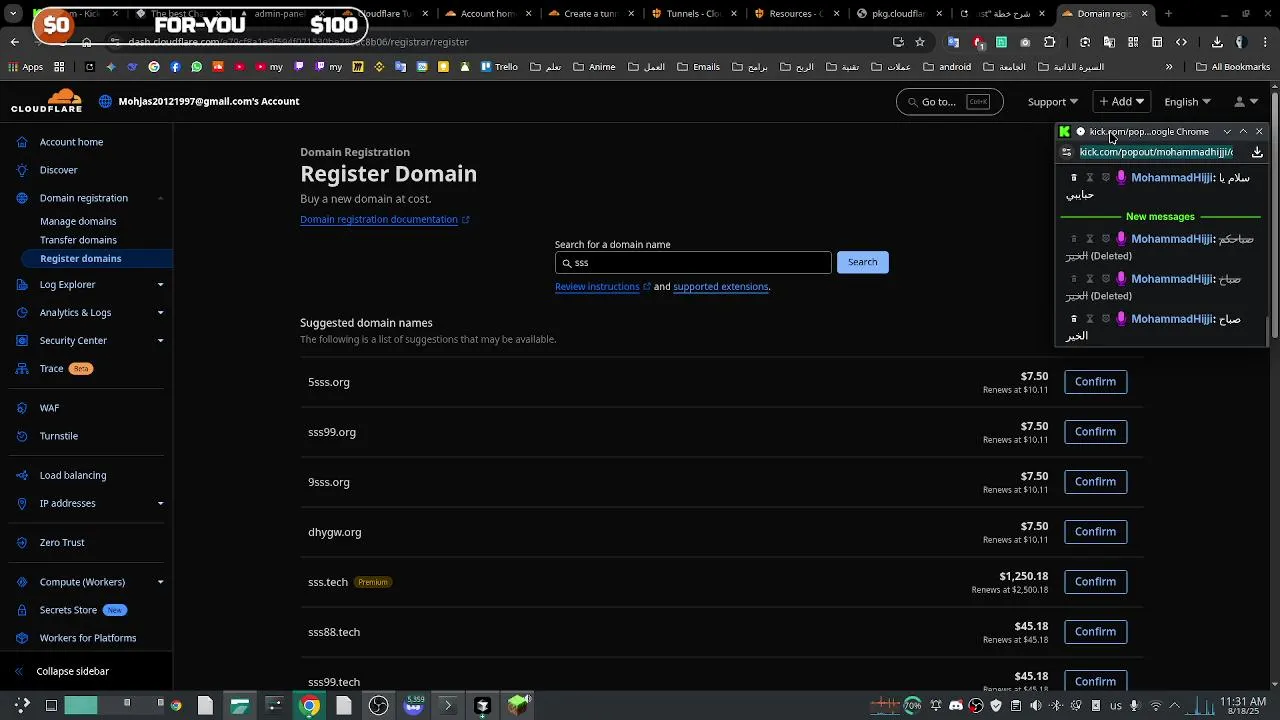Screen dimensions: 1280x720
Task: Open Manage domains page
Action: click(x=78, y=221)
